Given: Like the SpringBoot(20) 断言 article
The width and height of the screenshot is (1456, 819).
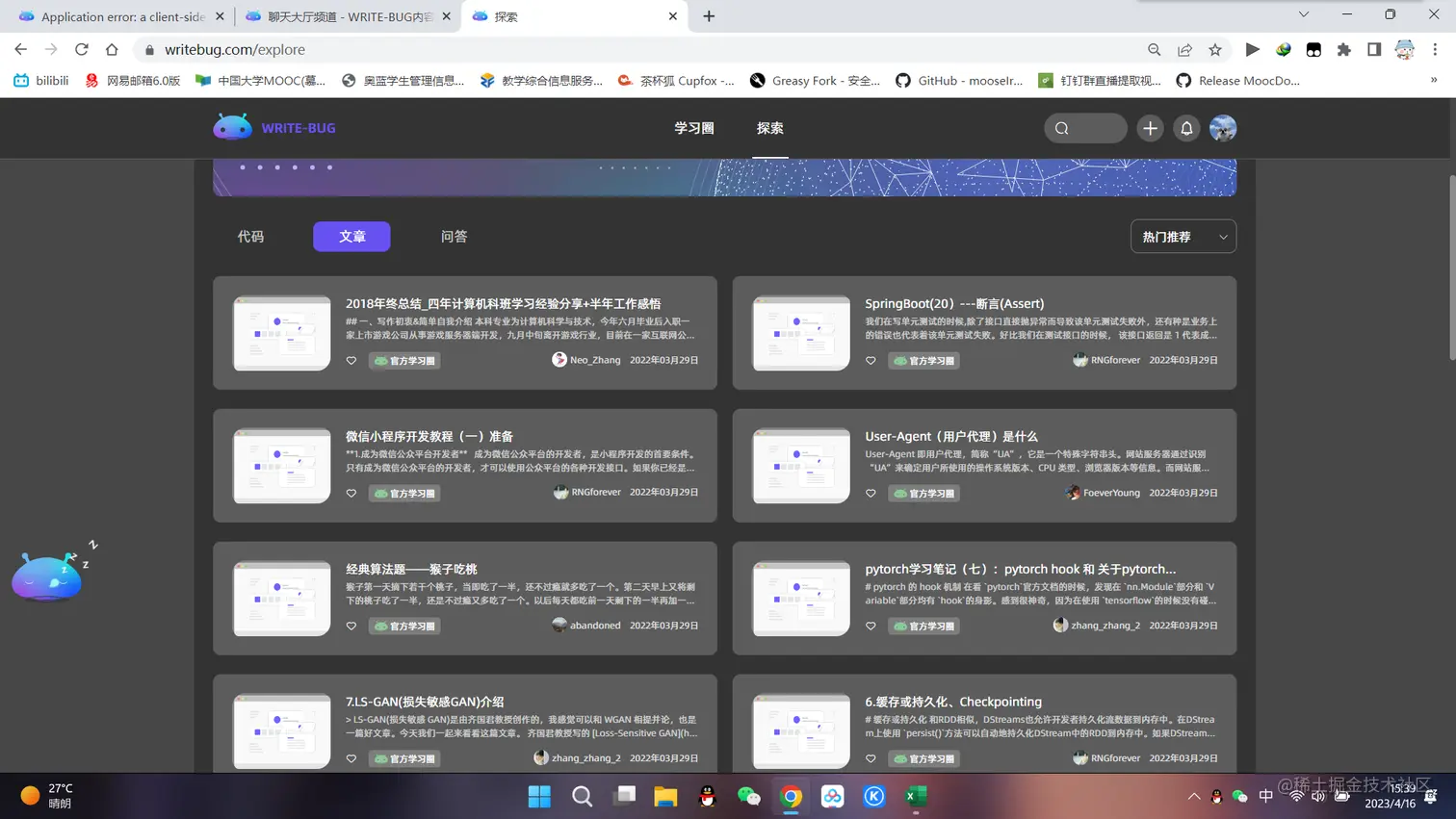Looking at the screenshot, I should [871, 361].
